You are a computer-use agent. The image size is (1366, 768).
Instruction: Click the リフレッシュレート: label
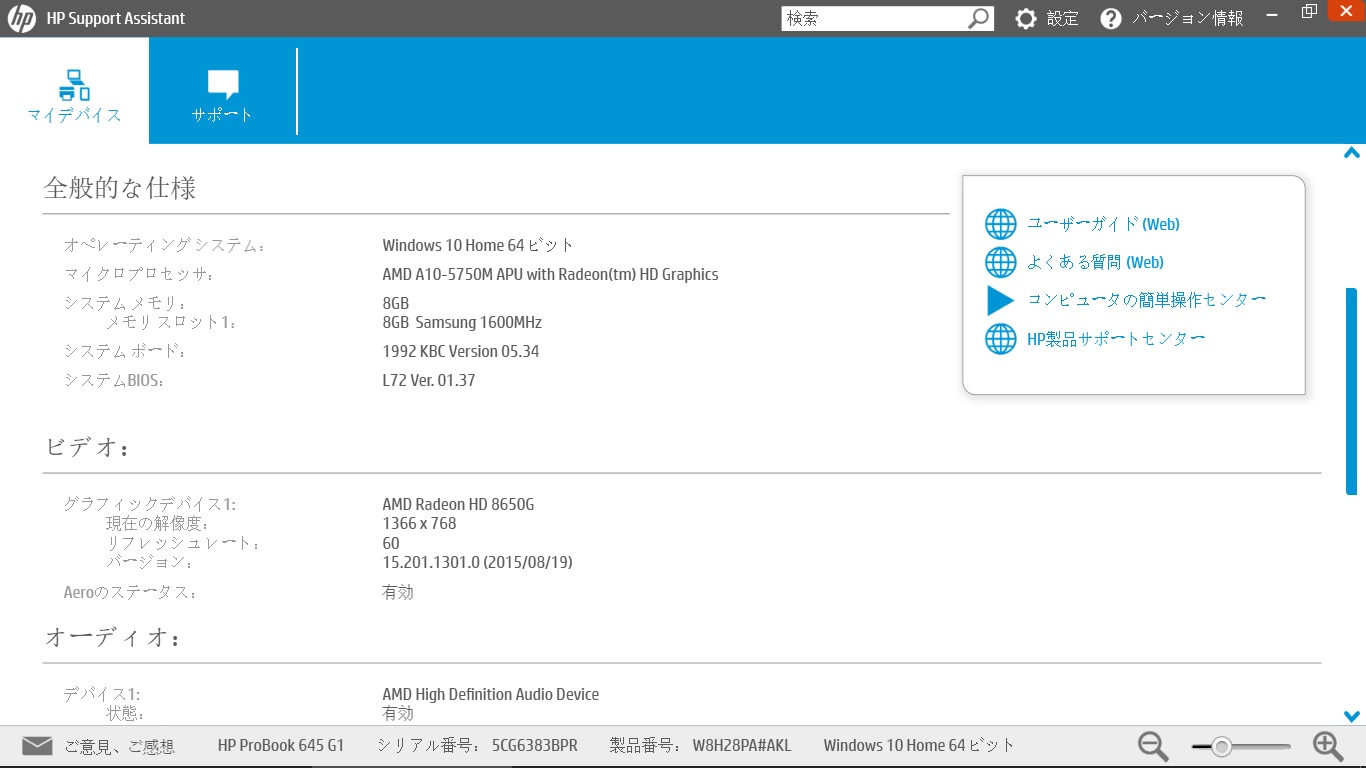tap(183, 543)
